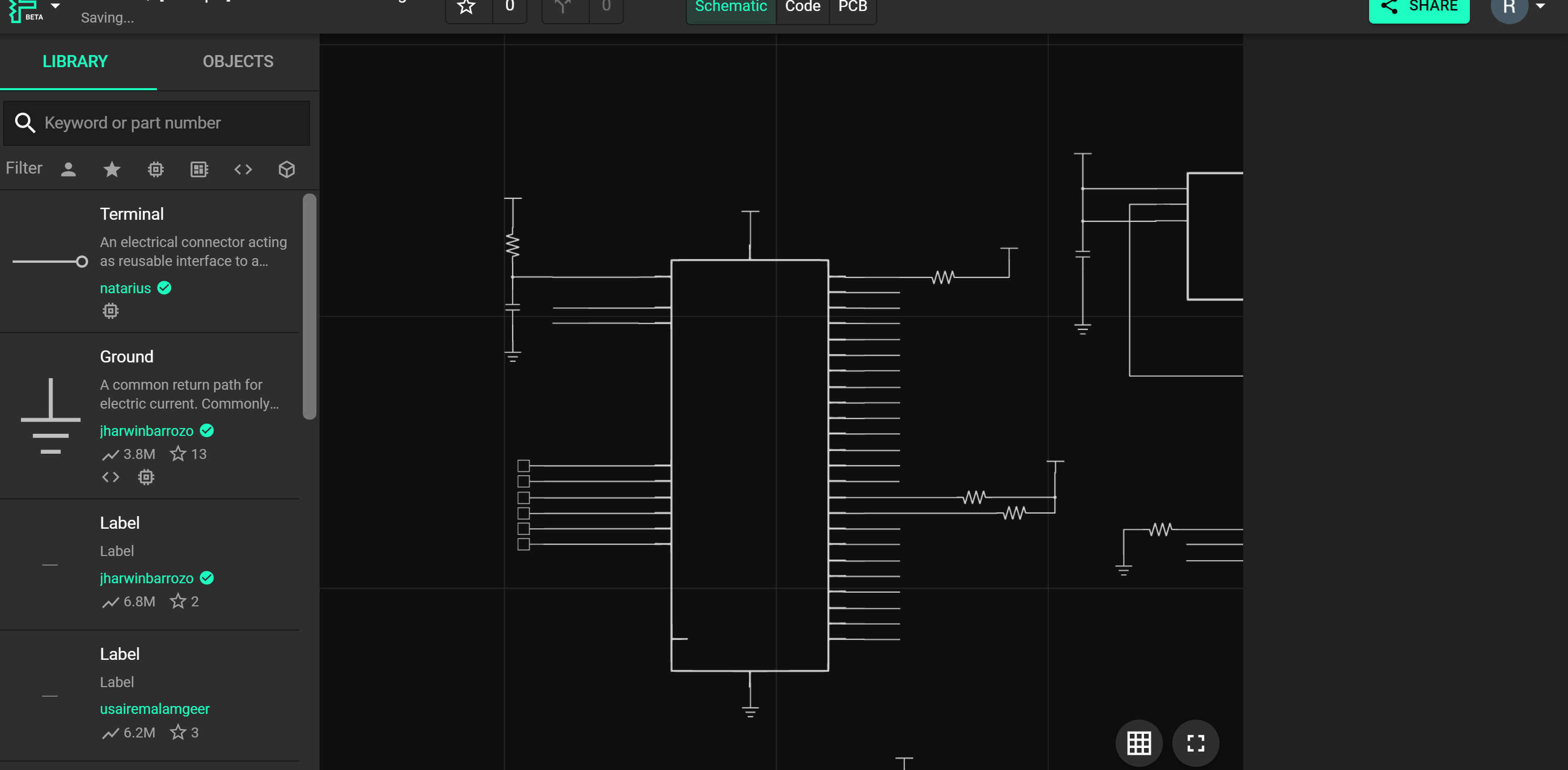Click the 3D cube filter icon
This screenshot has height=770, width=1568.
(287, 169)
